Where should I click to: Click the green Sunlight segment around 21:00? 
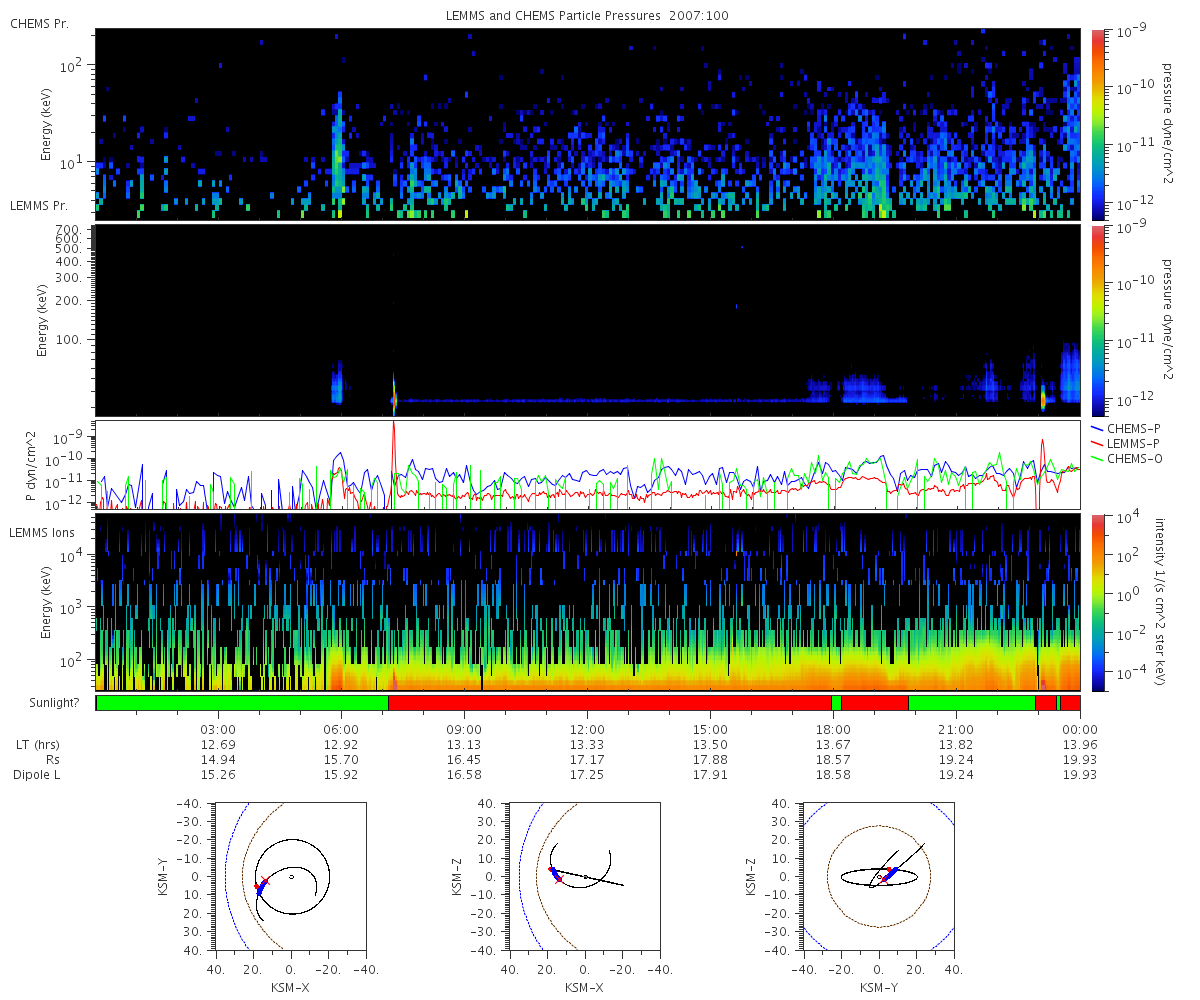[x=971, y=703]
